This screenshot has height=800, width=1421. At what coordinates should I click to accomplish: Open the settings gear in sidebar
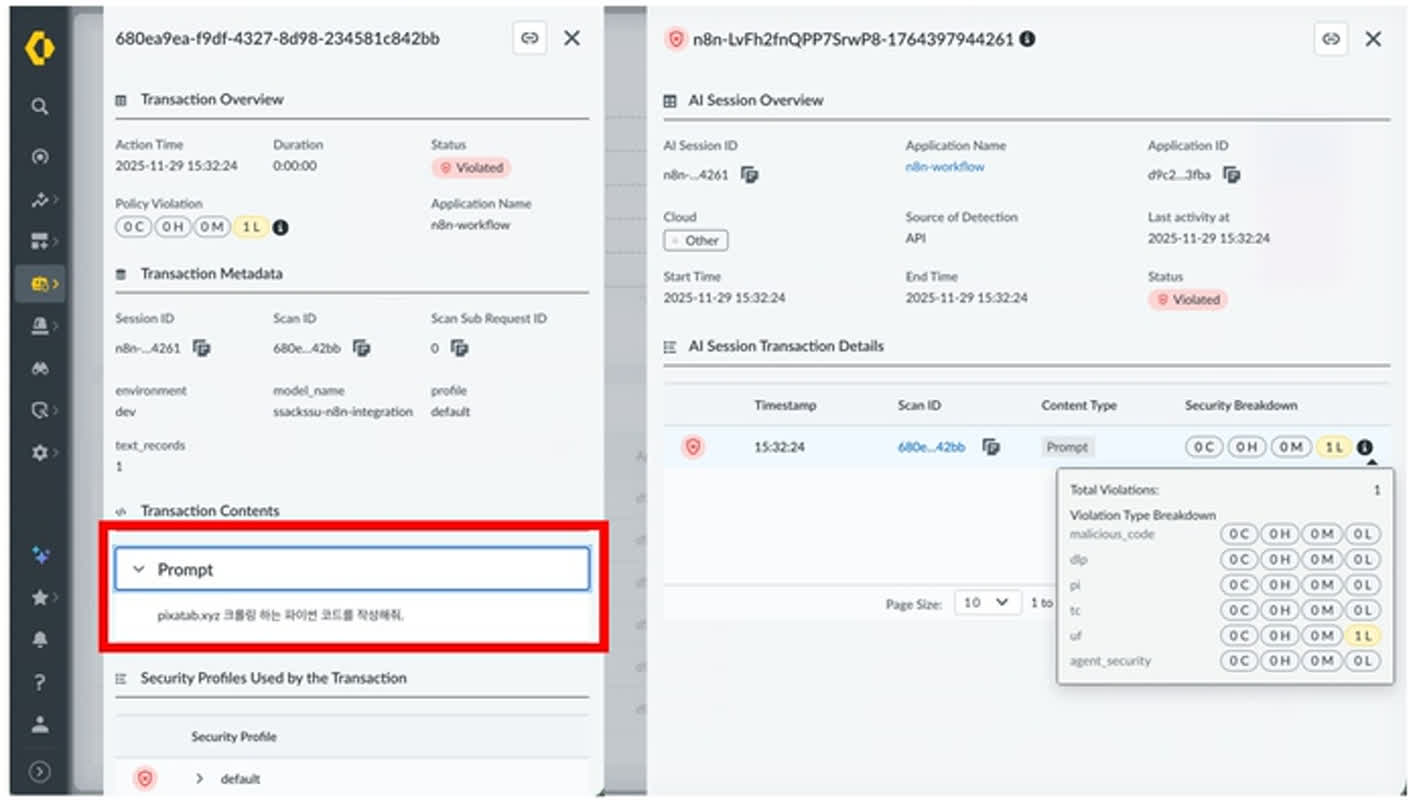pos(40,452)
